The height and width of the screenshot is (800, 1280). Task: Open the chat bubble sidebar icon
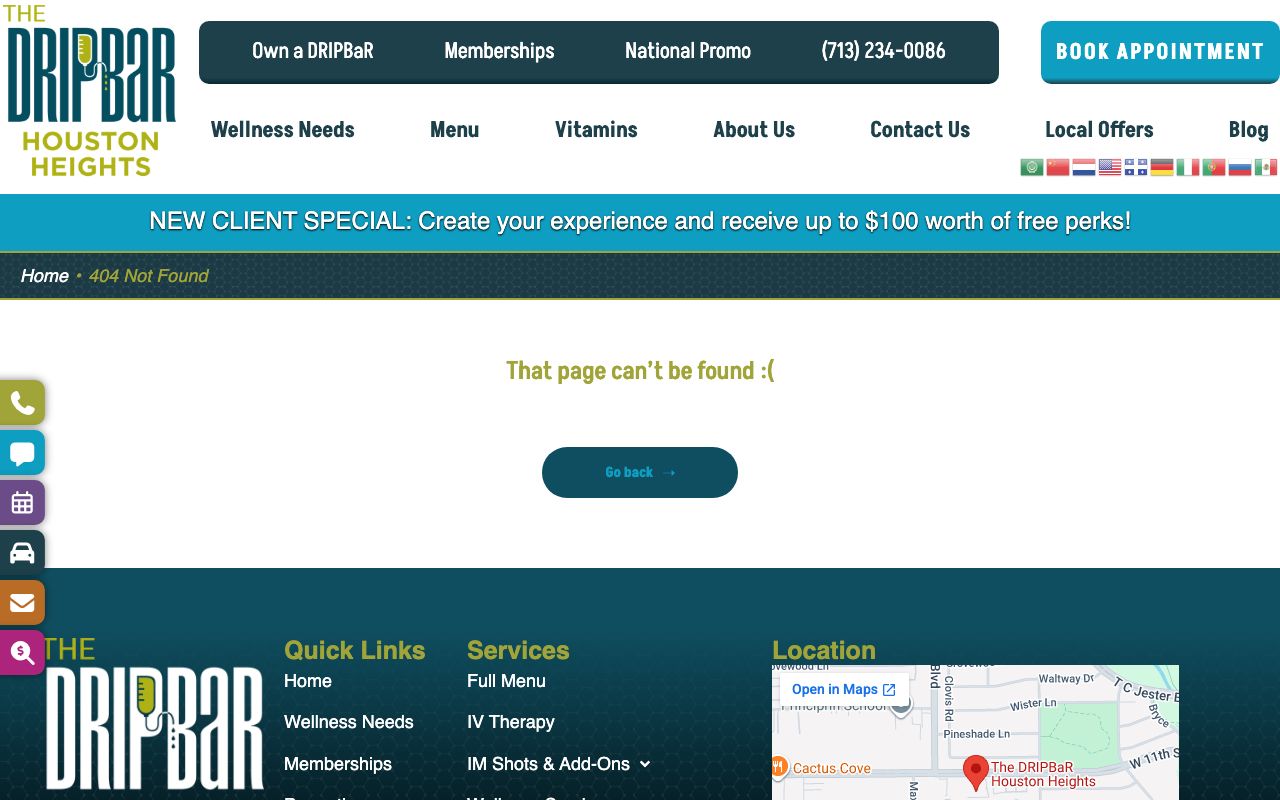pos(22,453)
